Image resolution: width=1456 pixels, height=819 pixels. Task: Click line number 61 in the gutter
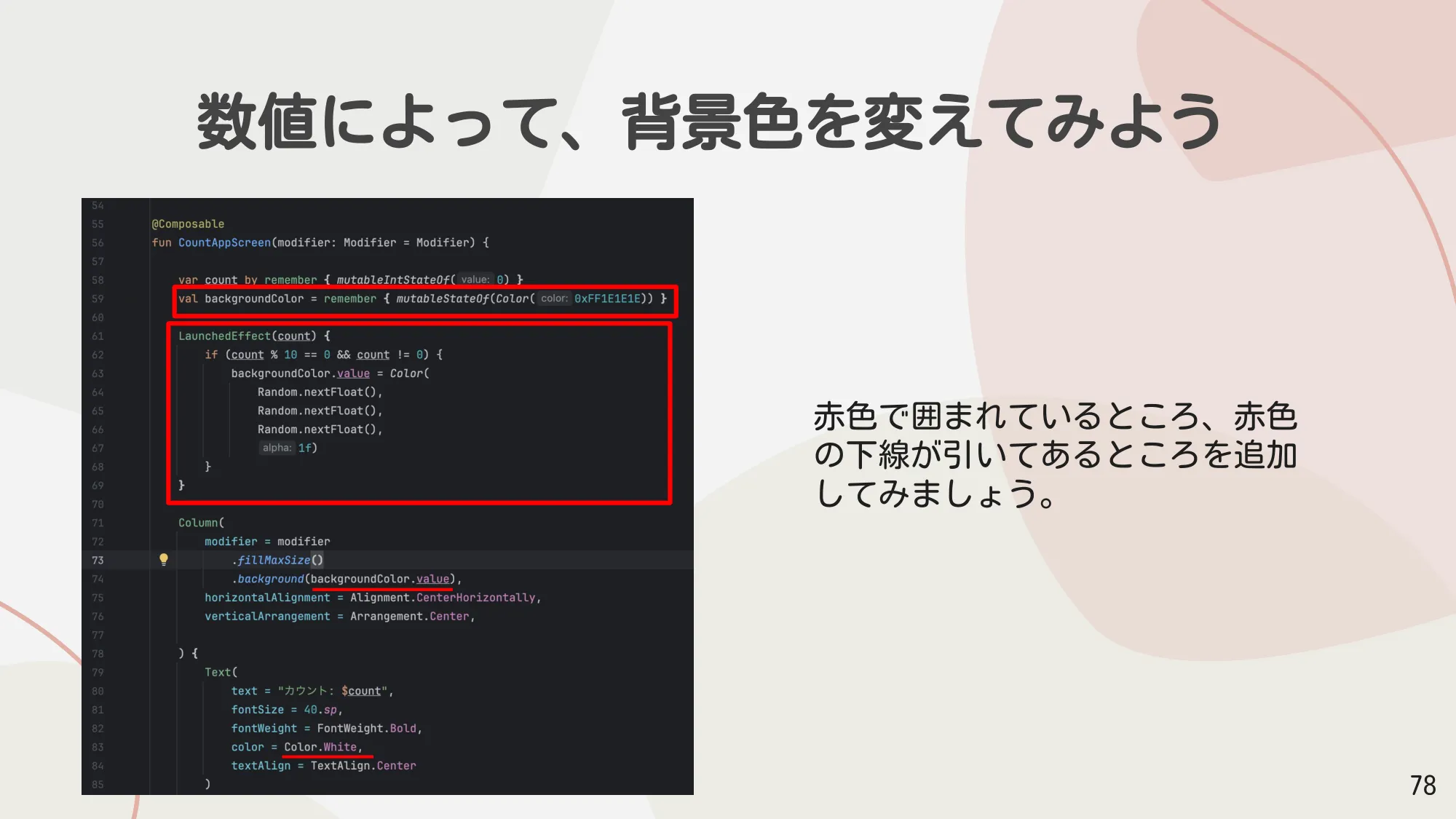pyautogui.click(x=98, y=336)
